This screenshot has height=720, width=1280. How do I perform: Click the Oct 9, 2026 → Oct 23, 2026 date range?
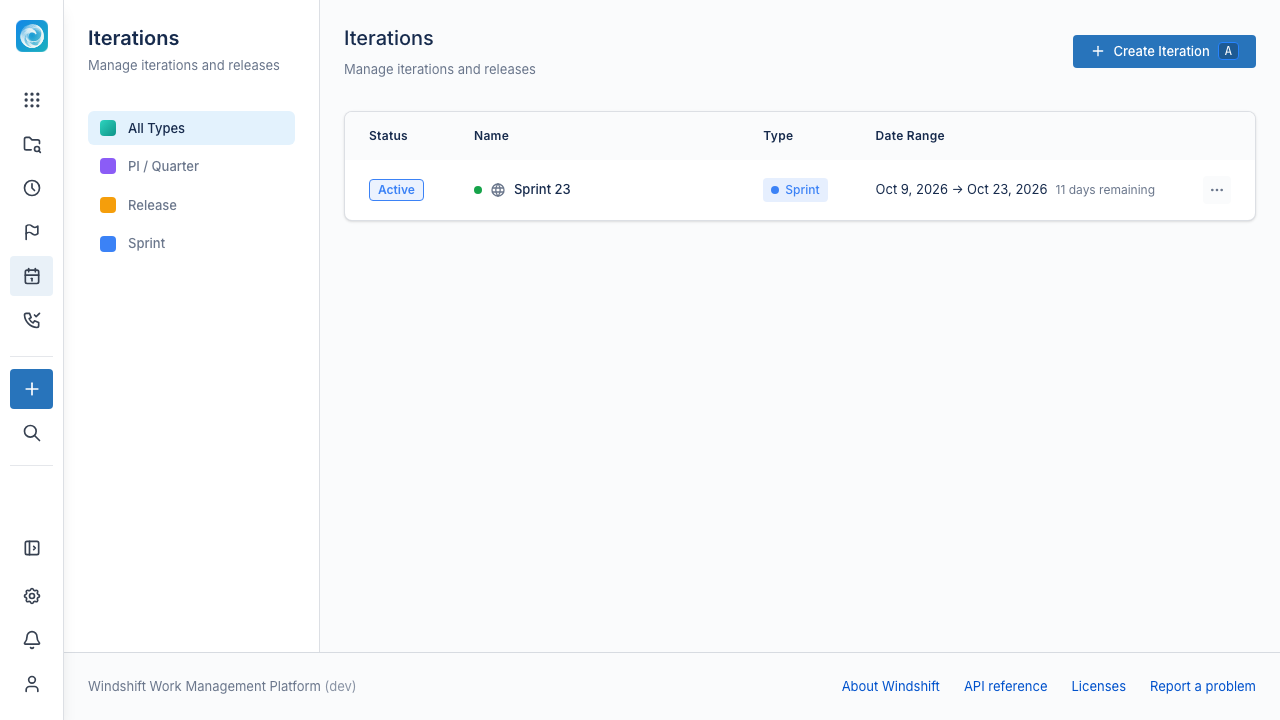pyautogui.click(x=962, y=190)
